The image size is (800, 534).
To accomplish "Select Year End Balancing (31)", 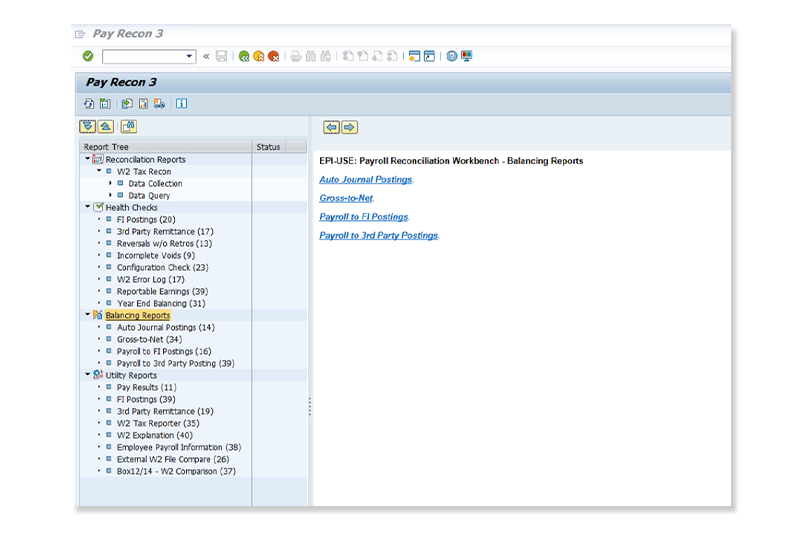I will pyautogui.click(x=161, y=303).
